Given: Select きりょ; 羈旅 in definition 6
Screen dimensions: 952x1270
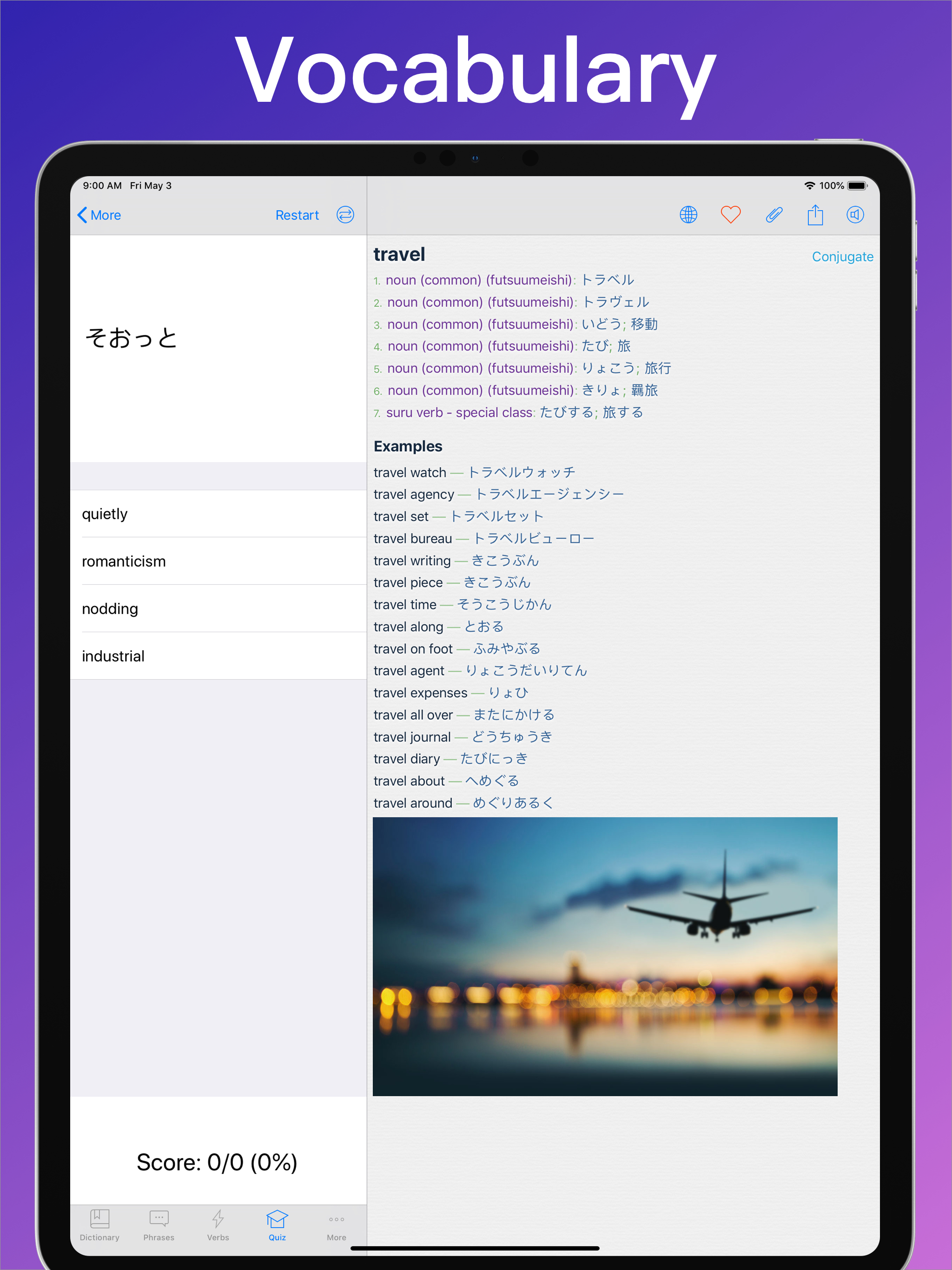Looking at the screenshot, I should tap(620, 390).
